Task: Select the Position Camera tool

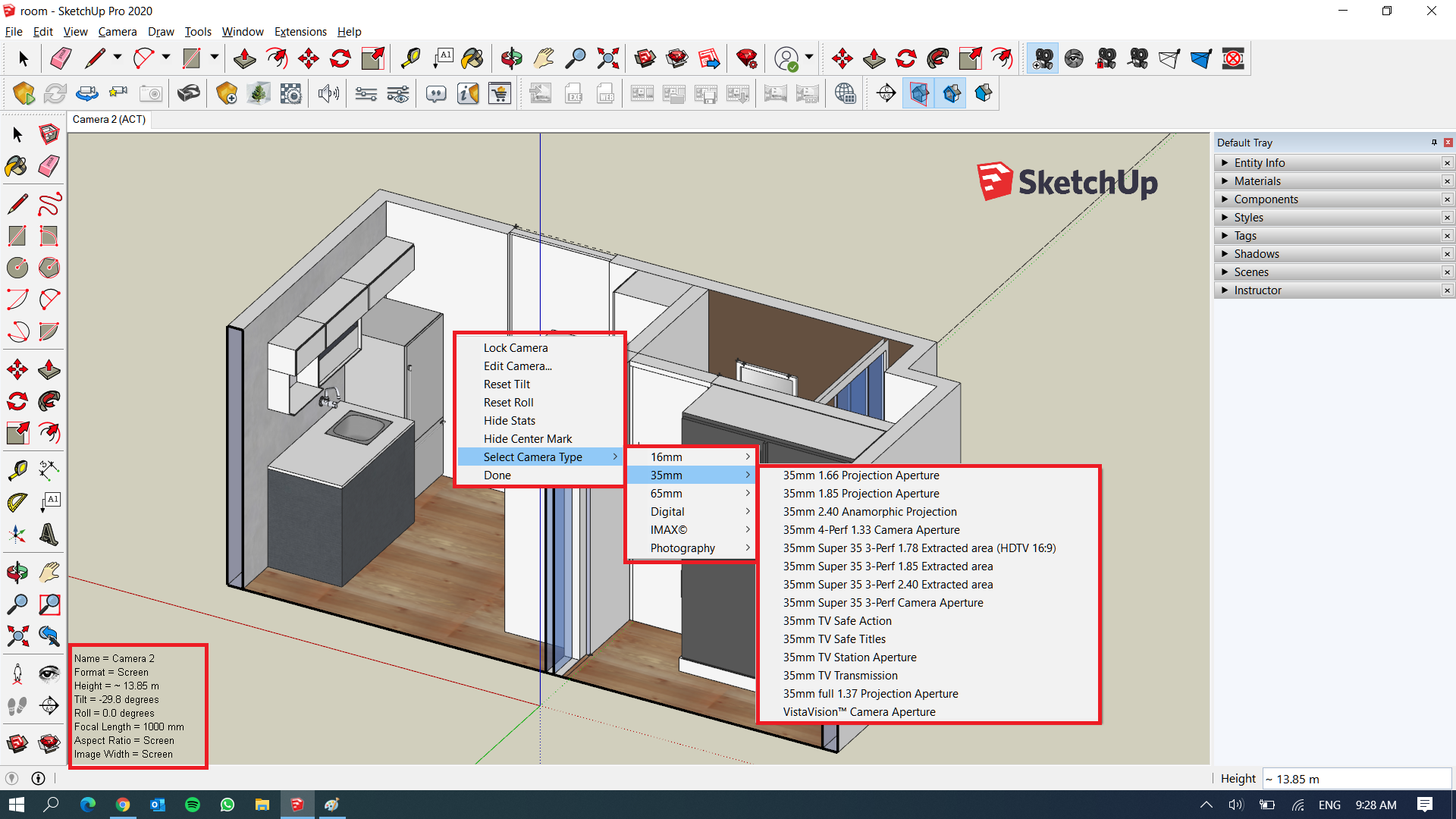Action: pyautogui.click(x=17, y=673)
